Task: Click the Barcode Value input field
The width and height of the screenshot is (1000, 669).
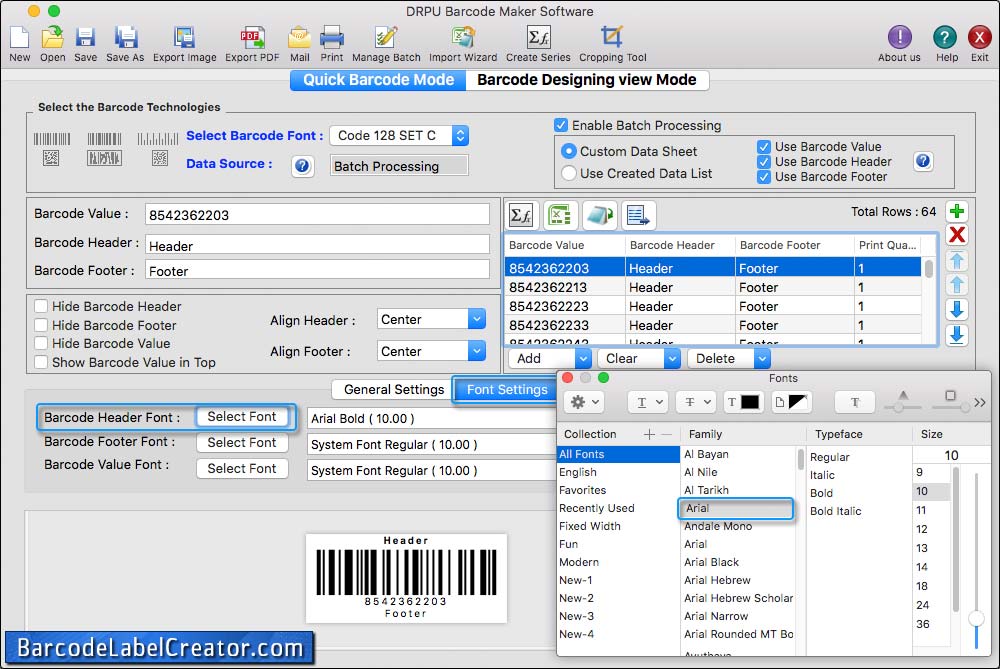Action: click(317, 214)
